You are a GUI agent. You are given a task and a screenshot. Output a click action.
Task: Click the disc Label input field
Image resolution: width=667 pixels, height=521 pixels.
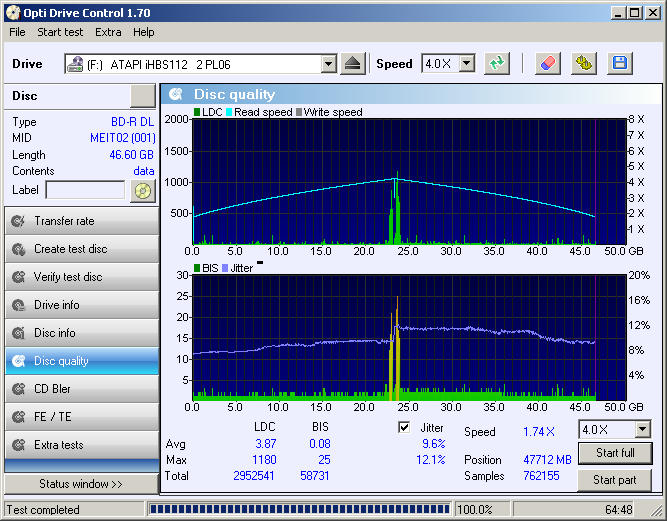coord(85,190)
